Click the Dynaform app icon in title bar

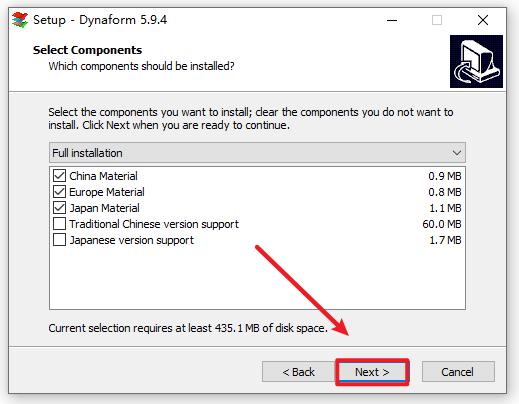click(x=20, y=20)
